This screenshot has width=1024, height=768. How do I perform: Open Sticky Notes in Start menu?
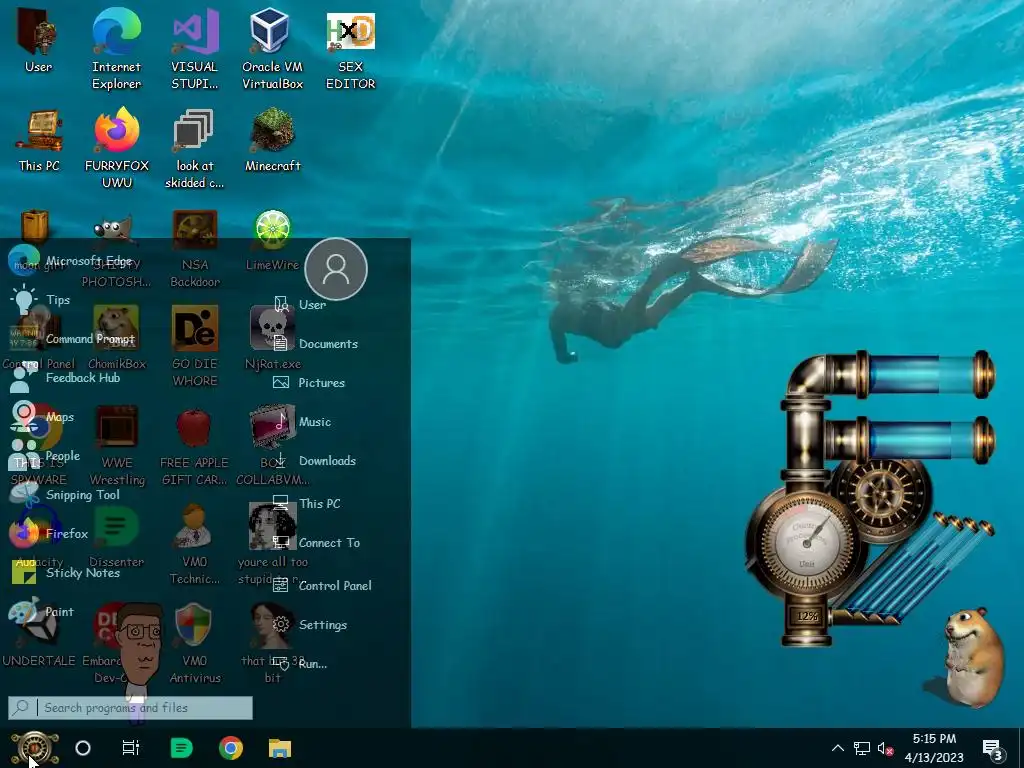click(65, 573)
